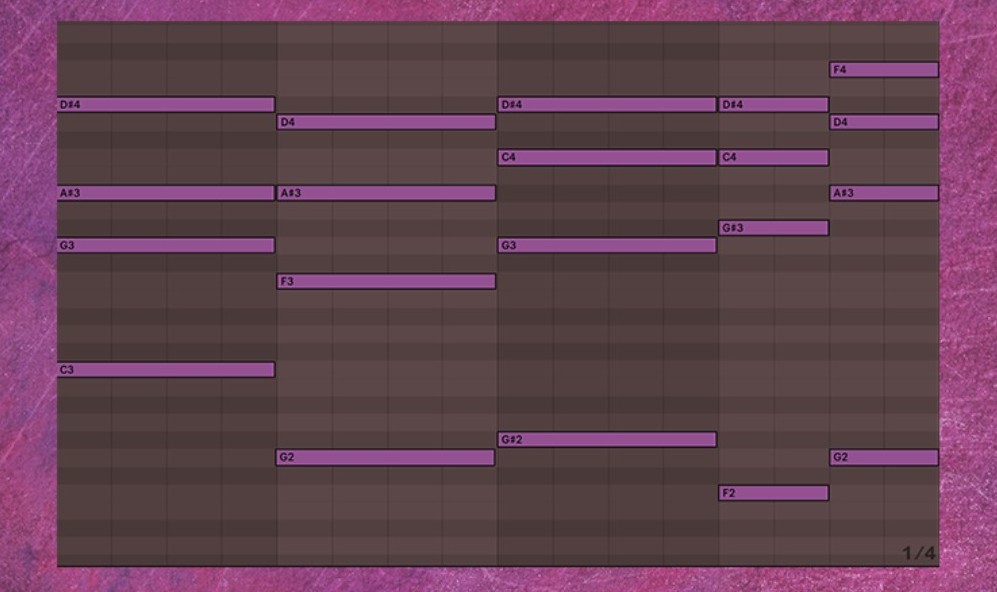Select the C3 note

pyautogui.click(x=166, y=369)
